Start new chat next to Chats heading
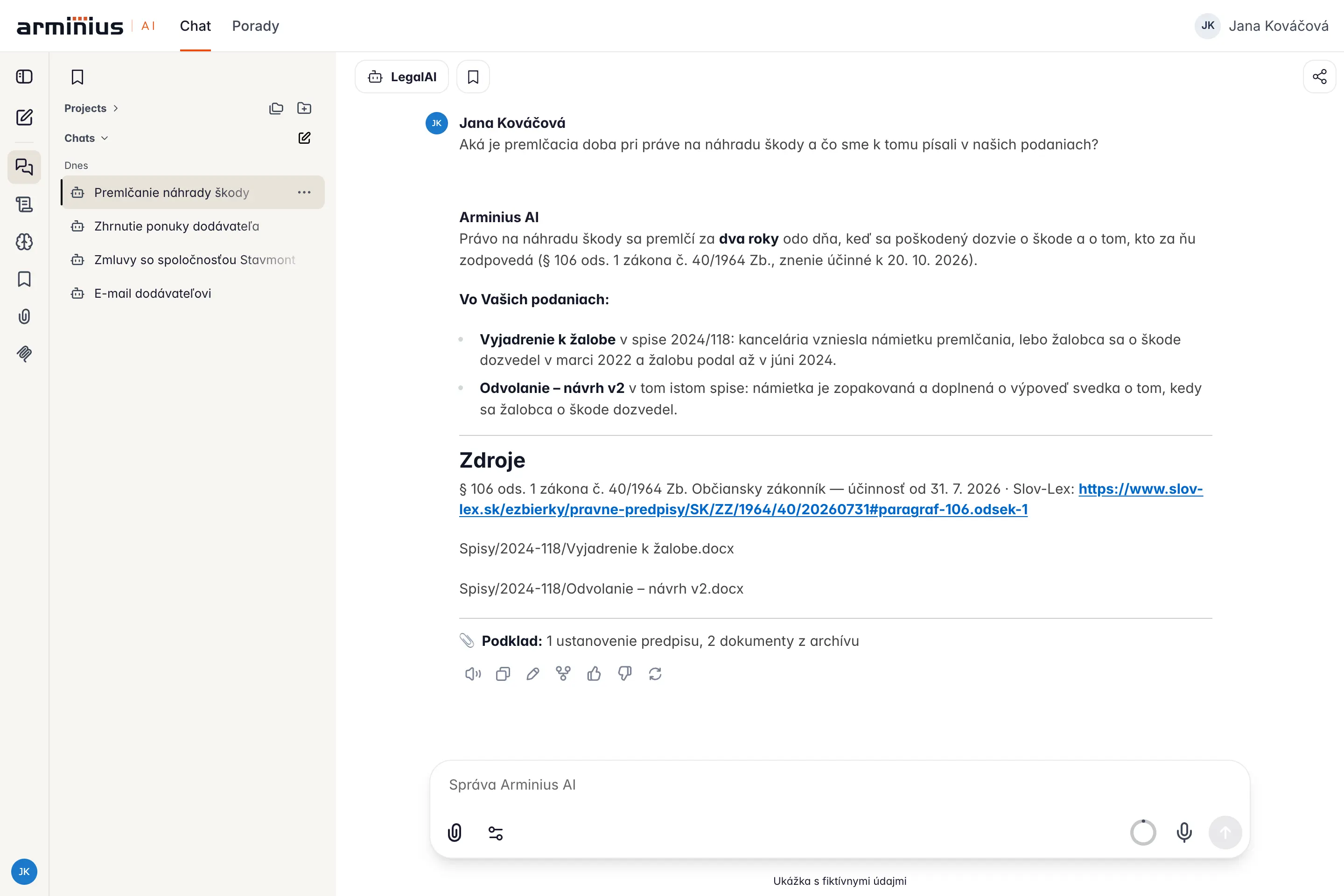This screenshot has width=1344, height=896. point(304,138)
